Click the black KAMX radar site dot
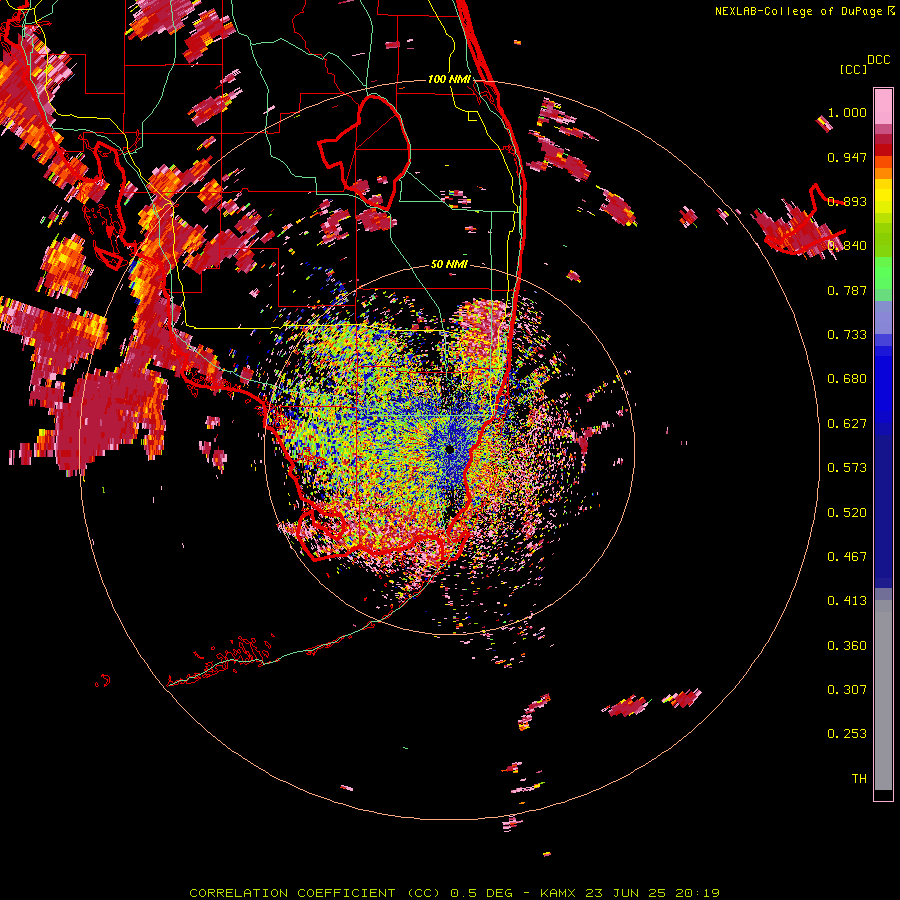 click(x=449, y=449)
